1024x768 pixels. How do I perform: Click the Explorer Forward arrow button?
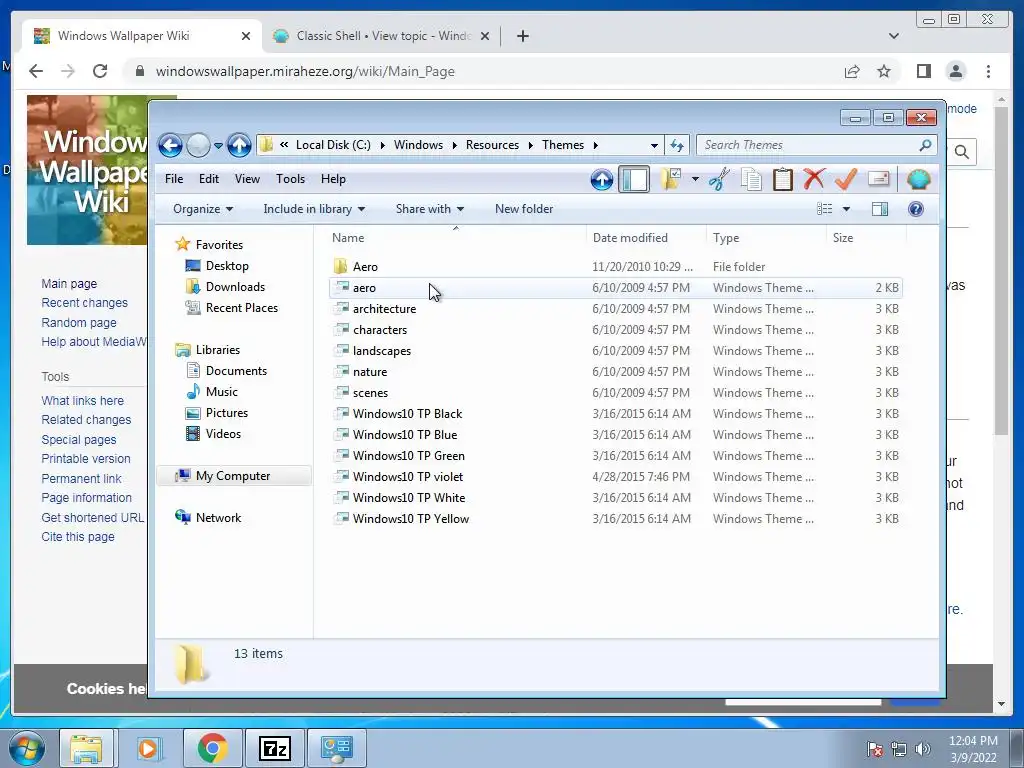pyautogui.click(x=198, y=145)
